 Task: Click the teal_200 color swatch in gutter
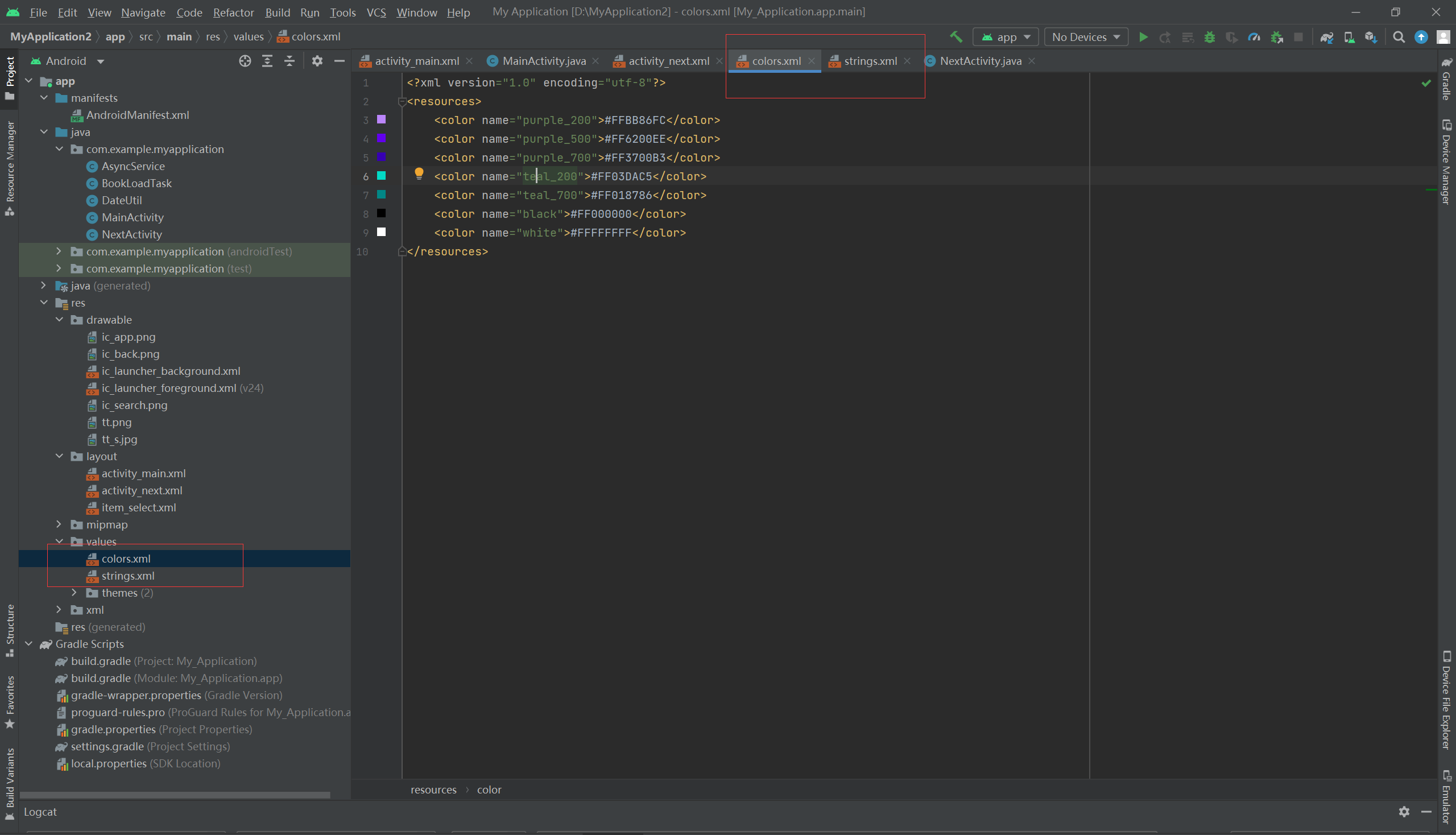(382, 176)
